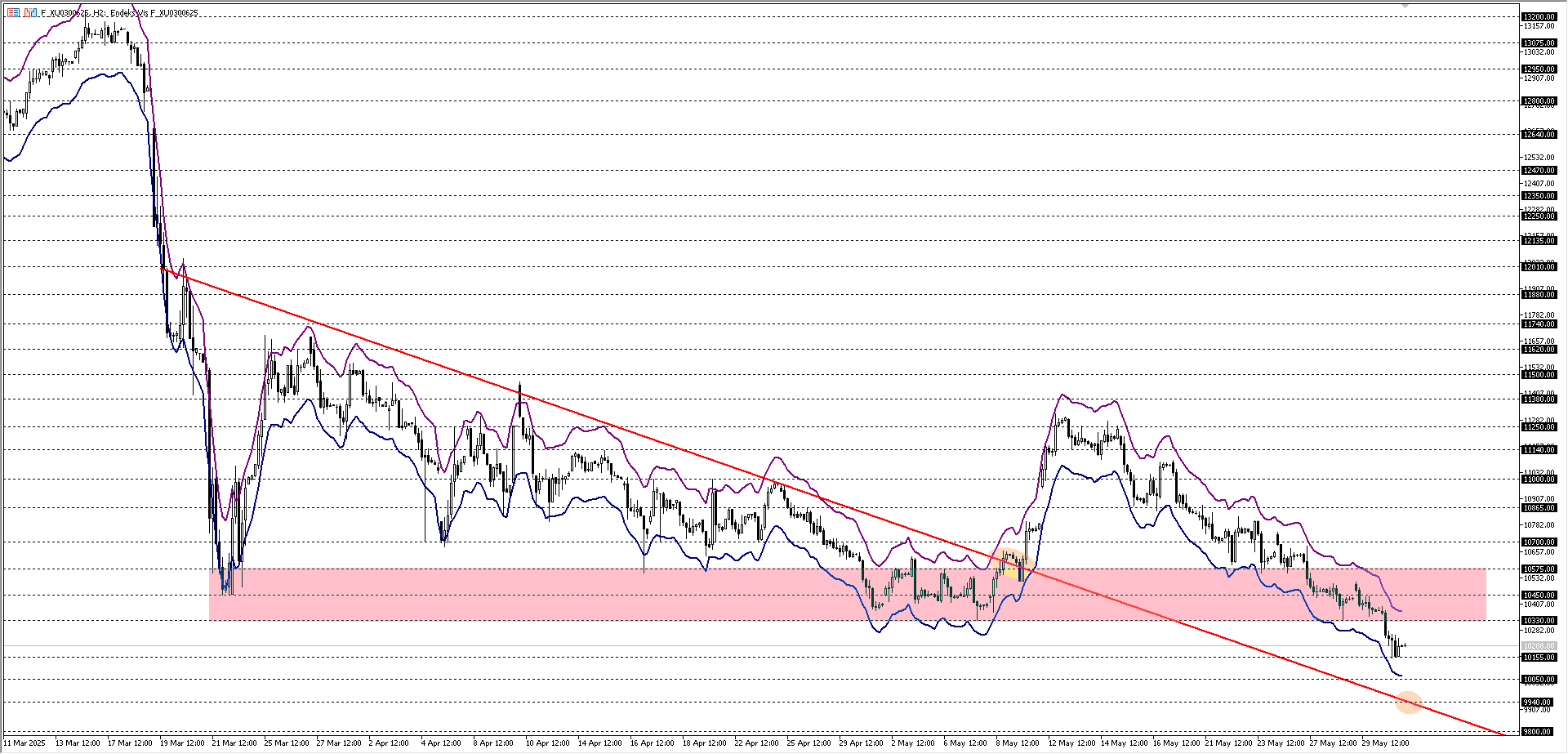Click the 11880.00 price level label
Viewport: 1568px width, 754px height.
(1539, 294)
